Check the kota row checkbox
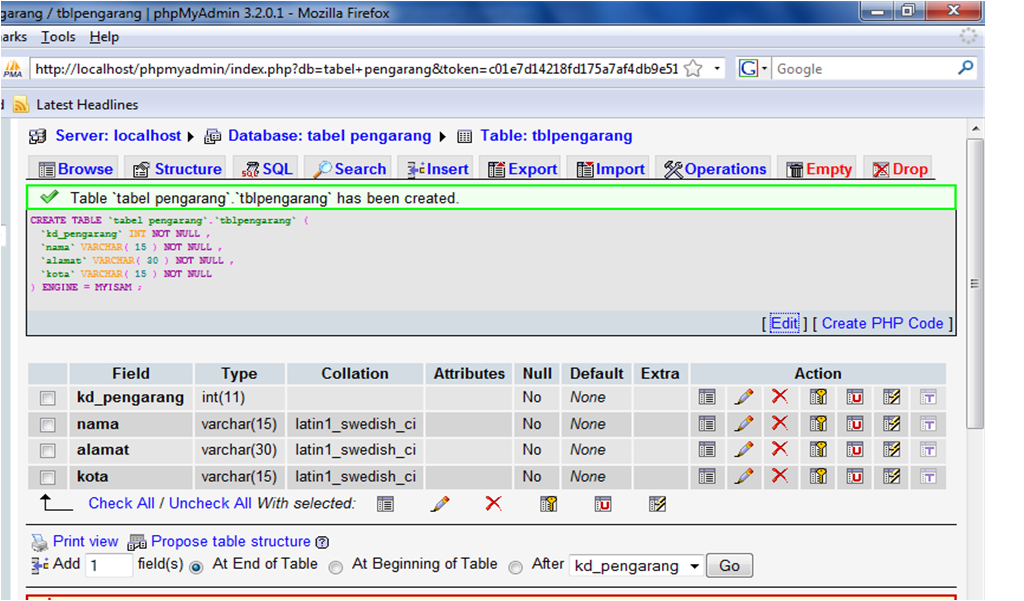Viewport: 1024px width, 601px height. (48, 478)
